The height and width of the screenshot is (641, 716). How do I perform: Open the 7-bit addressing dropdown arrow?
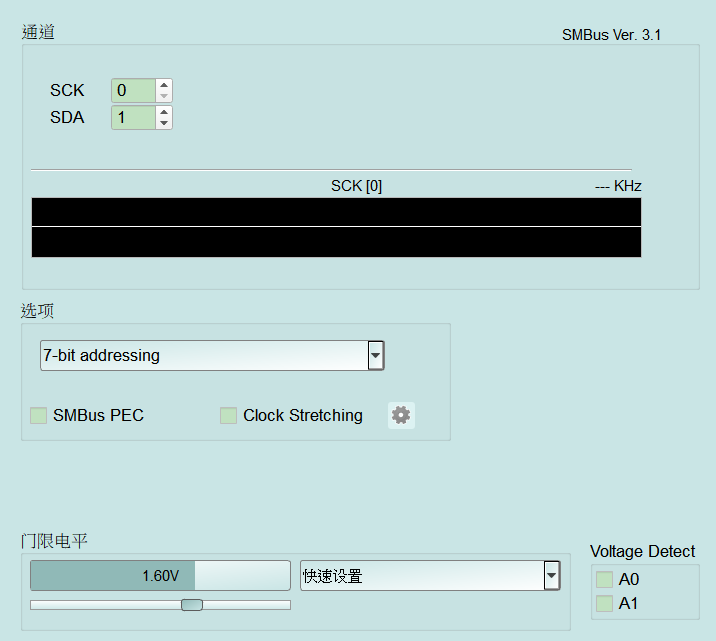(375, 355)
